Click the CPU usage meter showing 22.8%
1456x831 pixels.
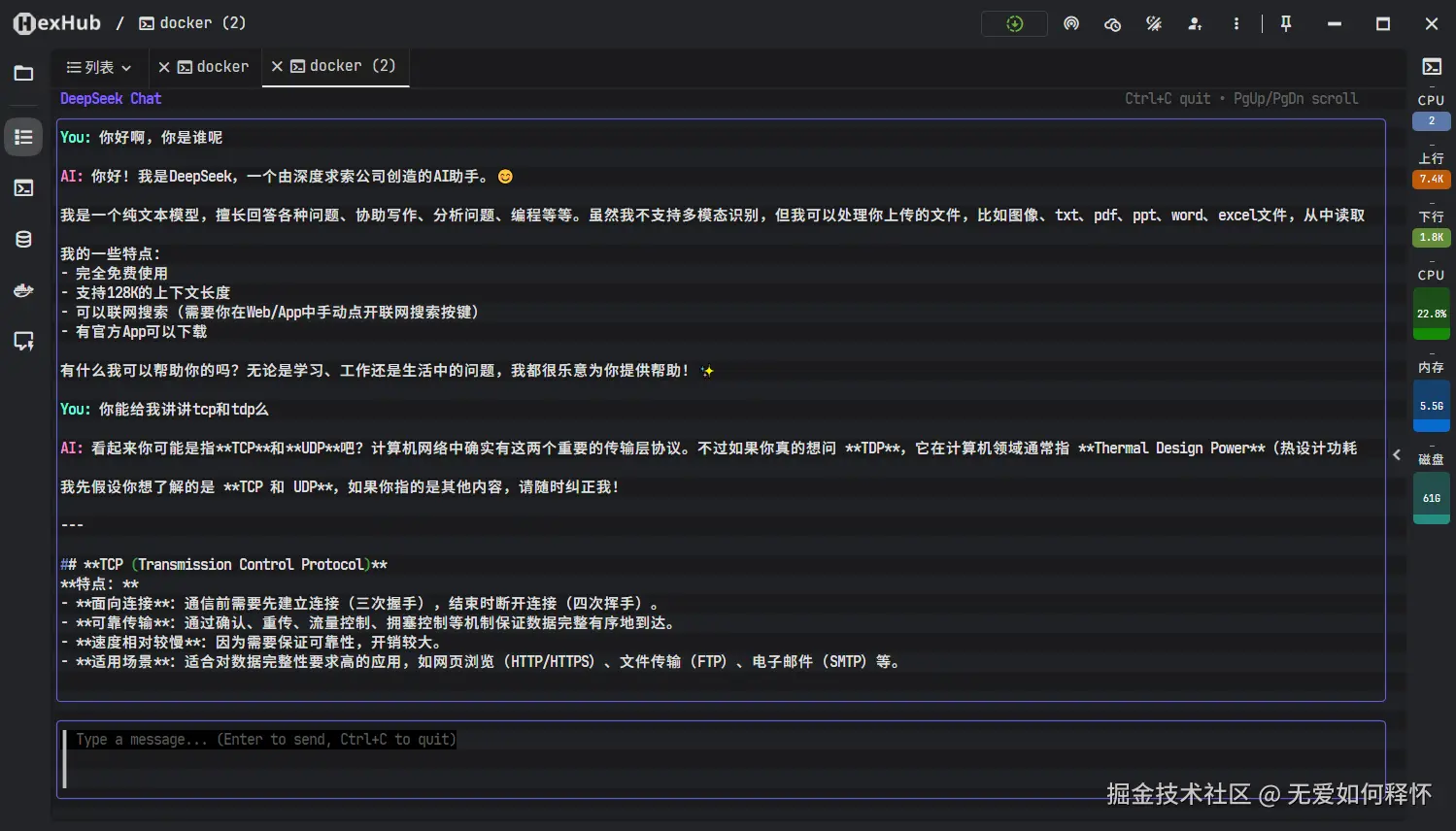tap(1432, 314)
